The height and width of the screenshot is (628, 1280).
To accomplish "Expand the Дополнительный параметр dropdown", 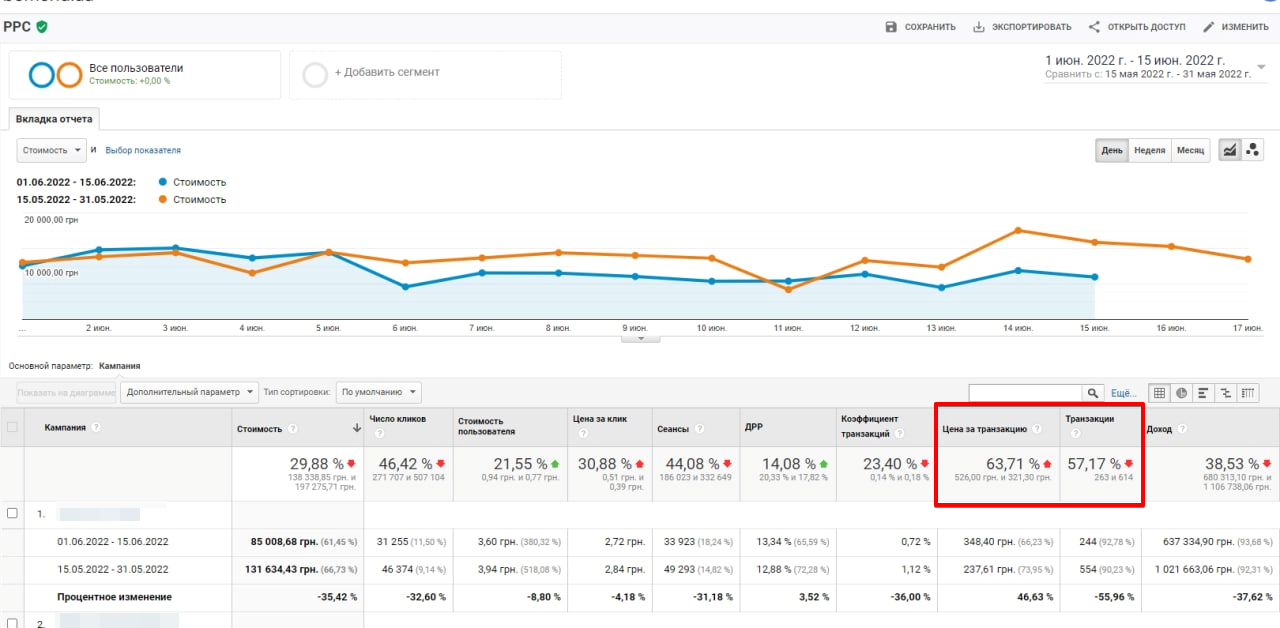I will point(189,392).
